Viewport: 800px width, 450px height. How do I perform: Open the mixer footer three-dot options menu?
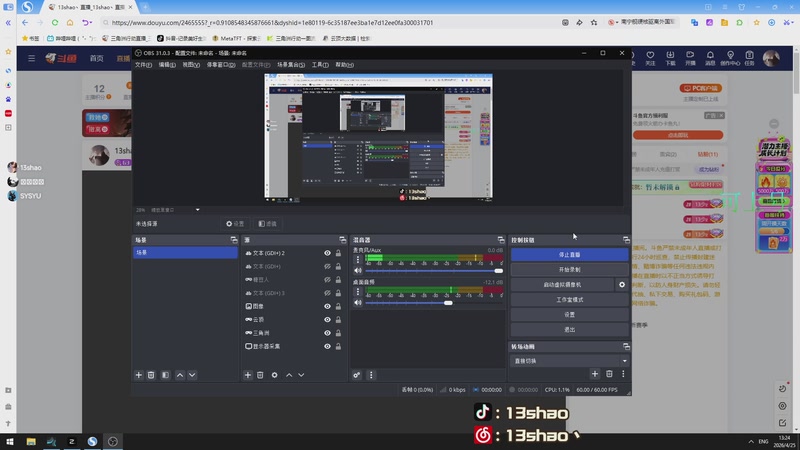[371, 375]
